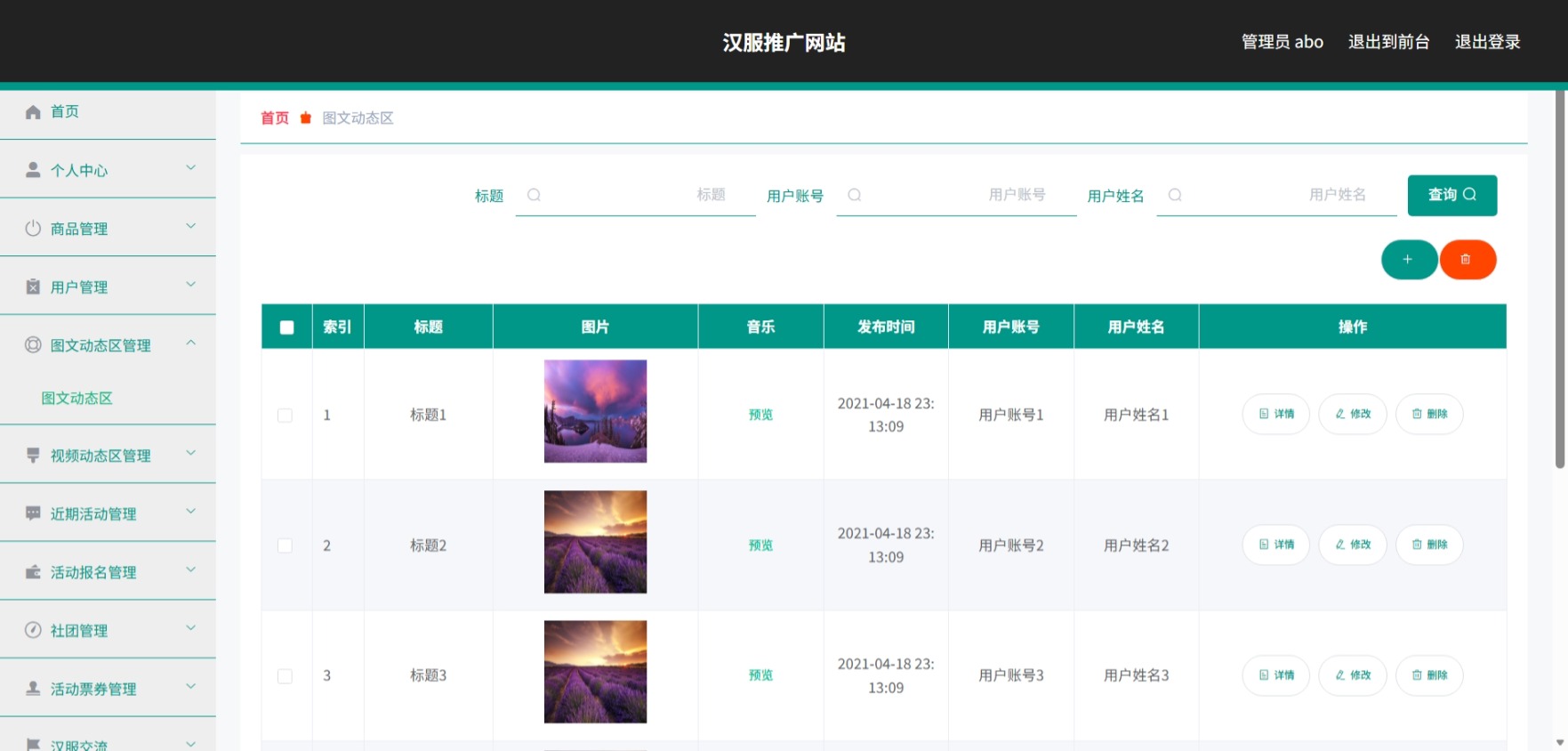Click the green plus add button

coord(1409,260)
